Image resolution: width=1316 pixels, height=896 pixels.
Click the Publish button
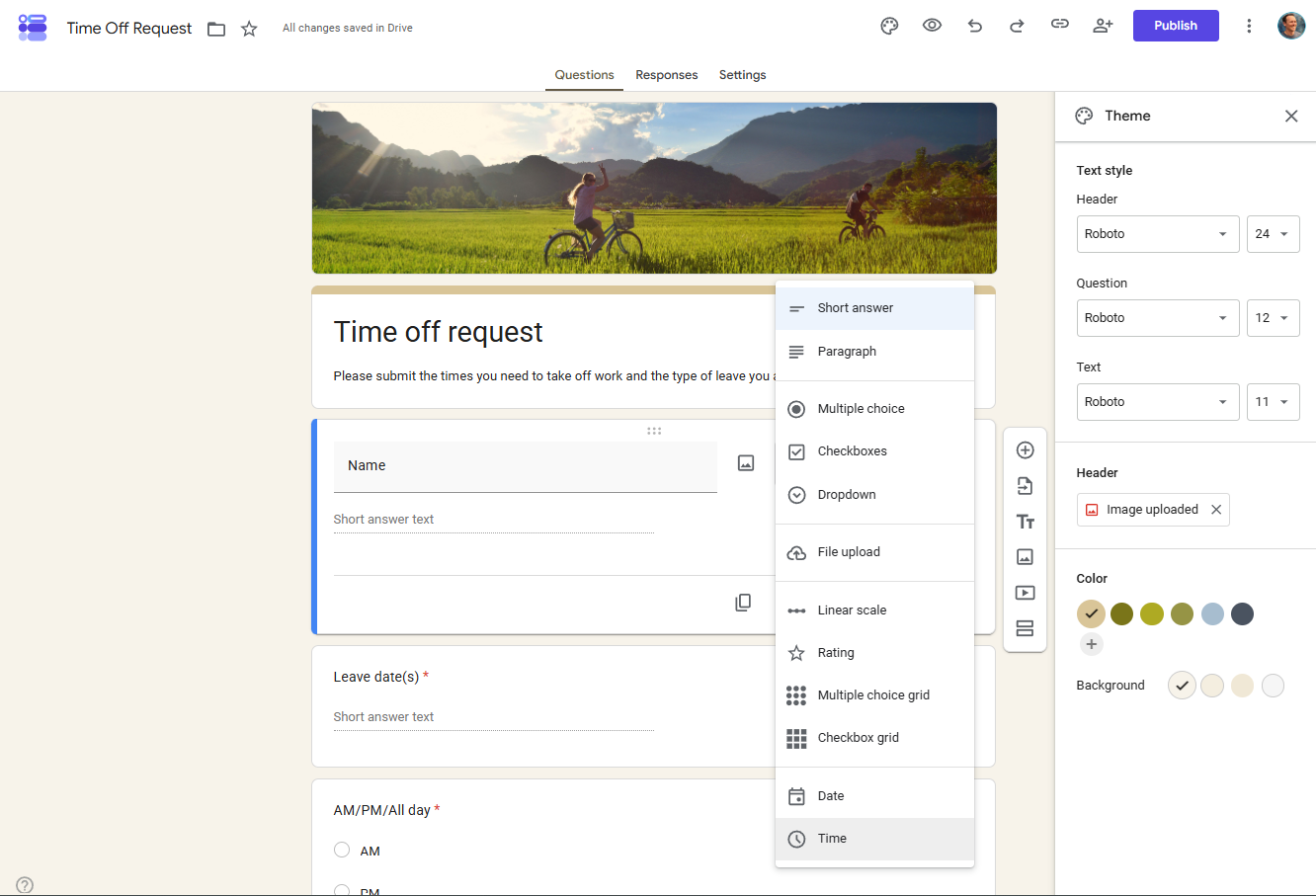[x=1176, y=26]
